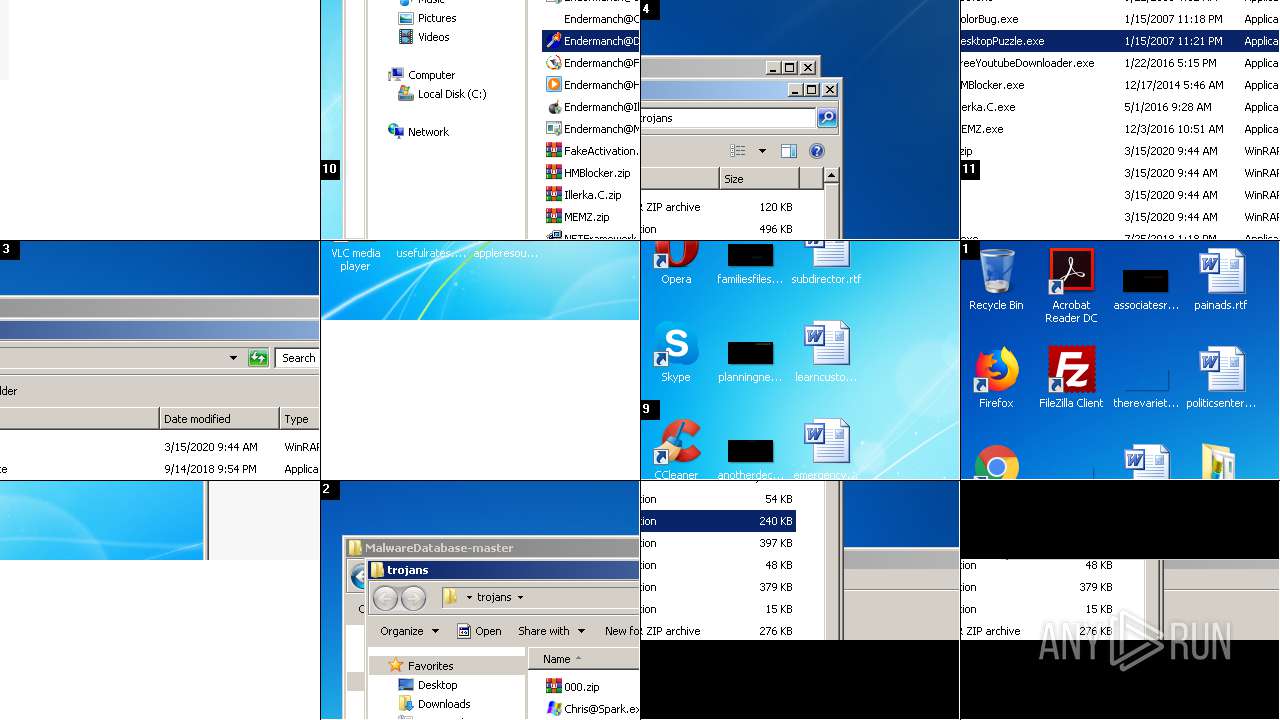Select the olorBug.exe file row
Viewport: 1280px width, 720px height.
click(1120, 19)
